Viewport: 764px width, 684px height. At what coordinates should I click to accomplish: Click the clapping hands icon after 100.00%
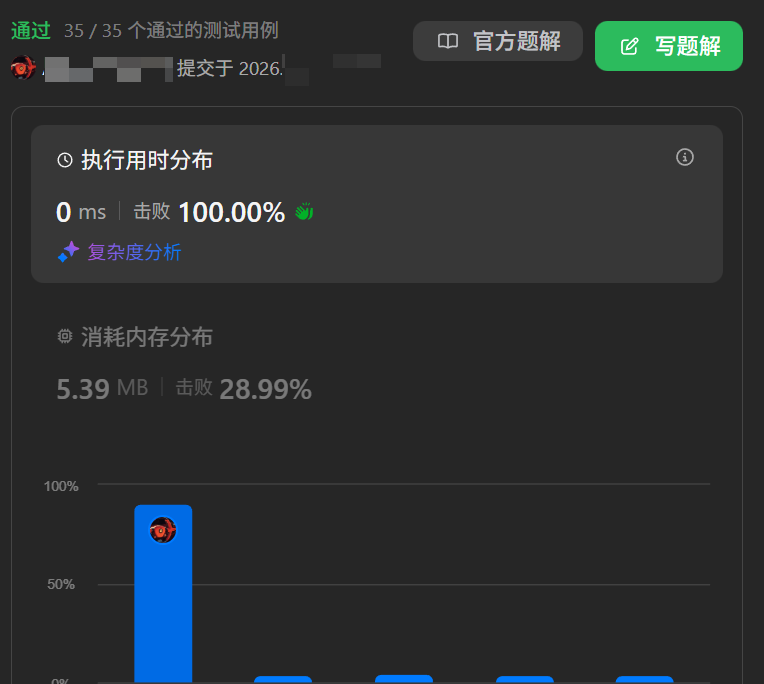point(304,211)
